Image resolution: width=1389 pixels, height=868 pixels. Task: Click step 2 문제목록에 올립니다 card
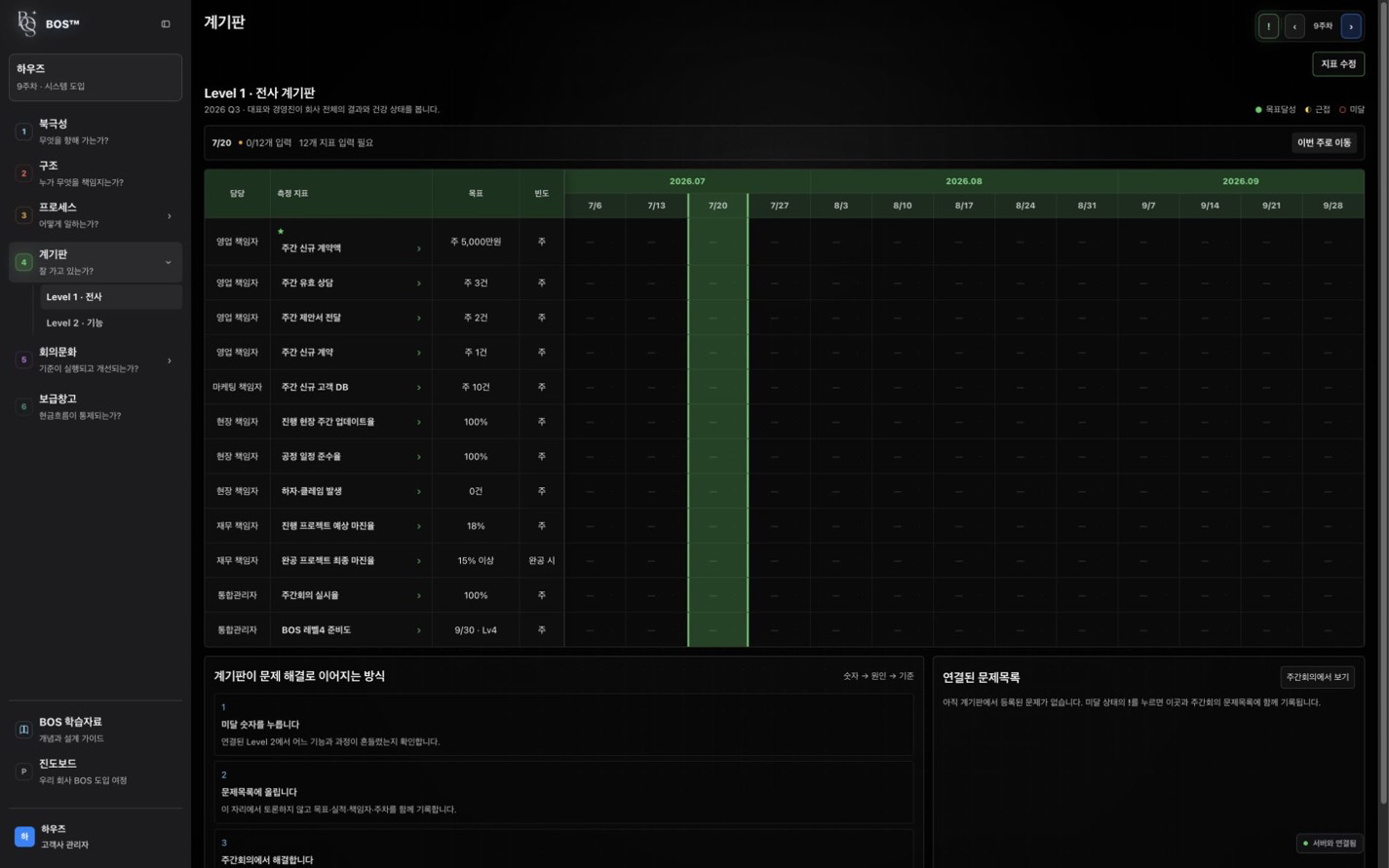coord(563,792)
